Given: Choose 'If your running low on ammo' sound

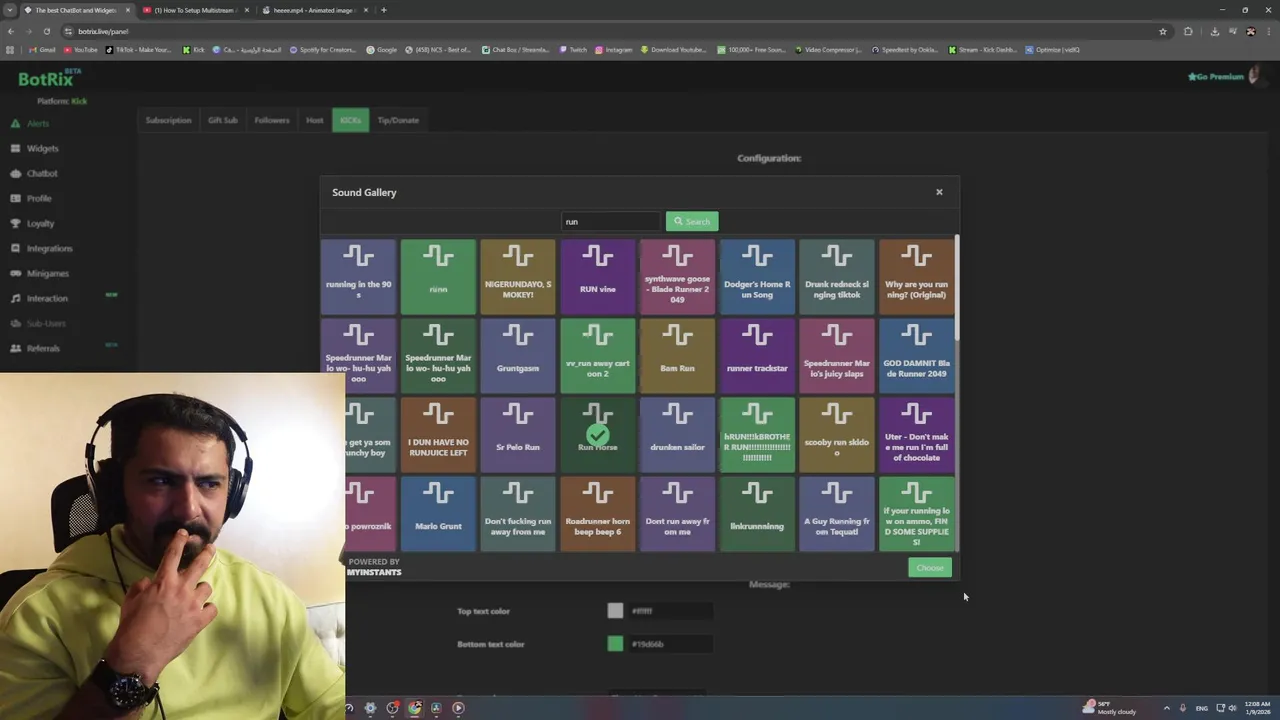Looking at the screenshot, I should point(916,514).
